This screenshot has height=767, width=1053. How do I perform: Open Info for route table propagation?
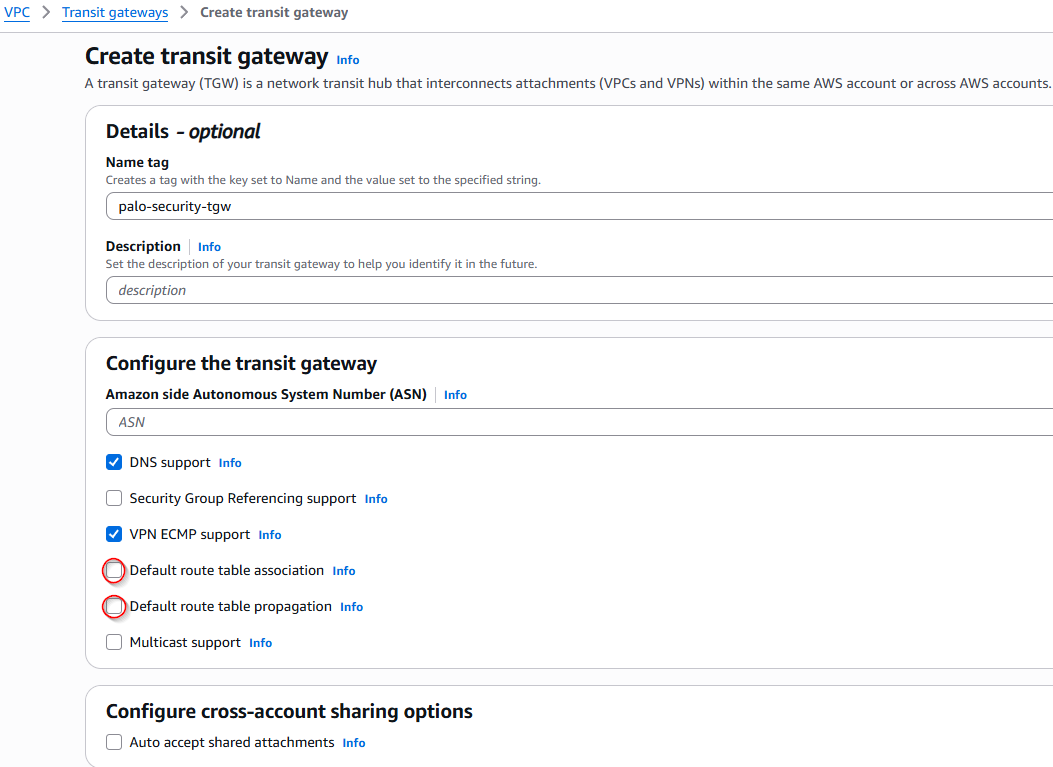coord(351,607)
